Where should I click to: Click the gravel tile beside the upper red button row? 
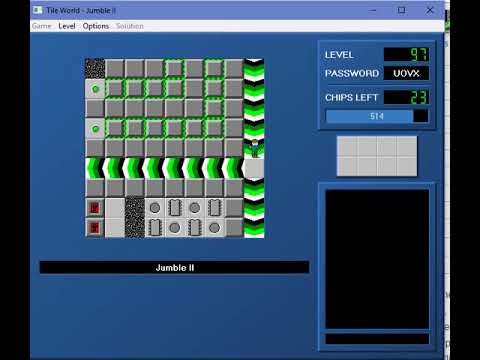pos(135,208)
